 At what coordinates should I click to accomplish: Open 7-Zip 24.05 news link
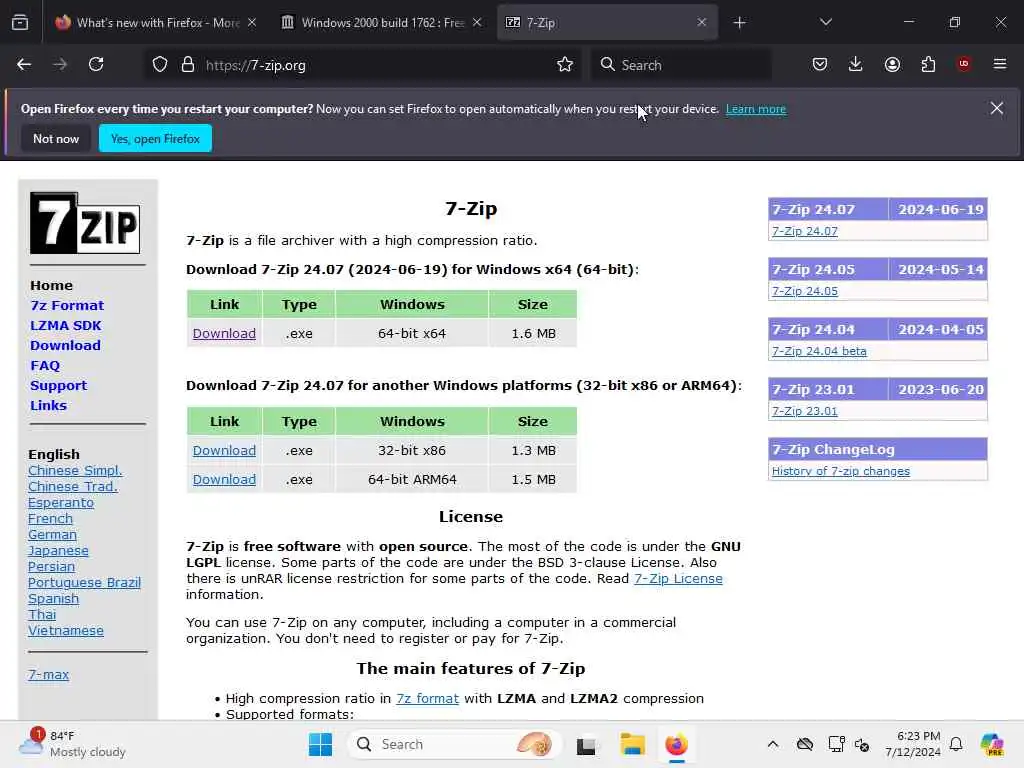[805, 291]
